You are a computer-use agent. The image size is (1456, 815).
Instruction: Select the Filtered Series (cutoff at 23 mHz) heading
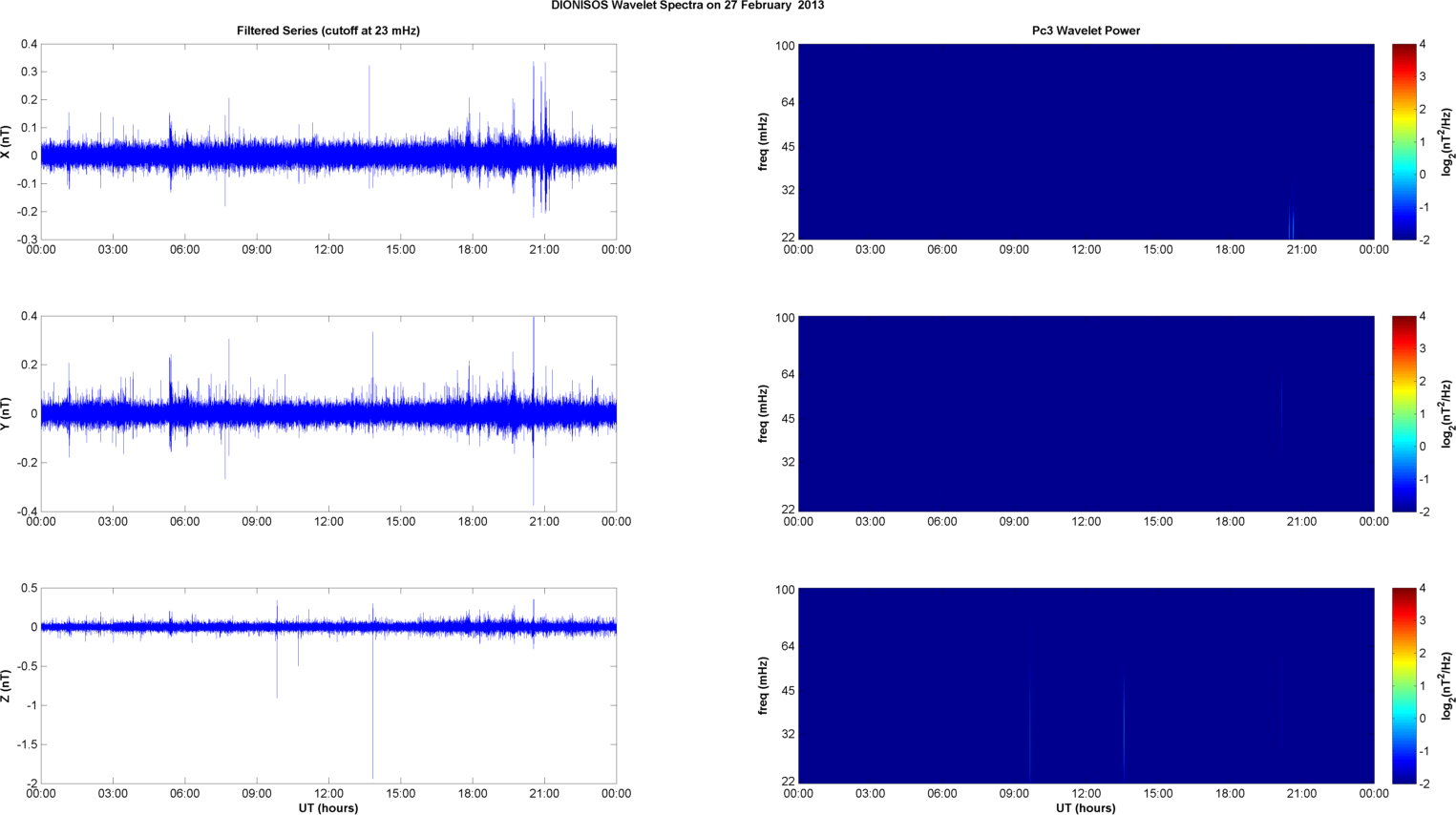tap(328, 31)
